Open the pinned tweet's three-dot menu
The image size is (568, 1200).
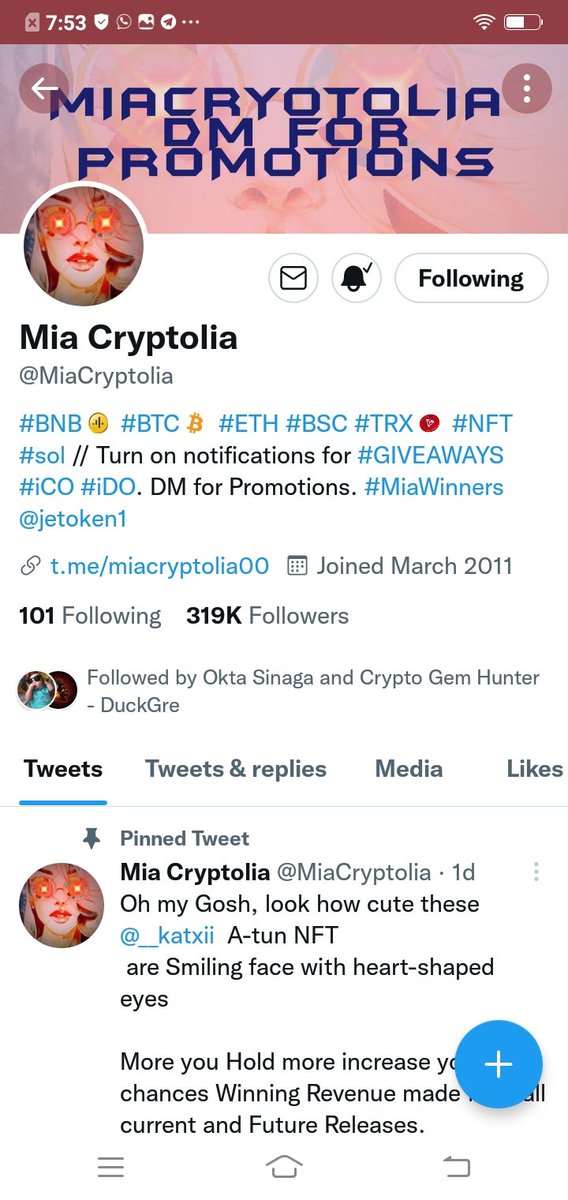click(537, 872)
